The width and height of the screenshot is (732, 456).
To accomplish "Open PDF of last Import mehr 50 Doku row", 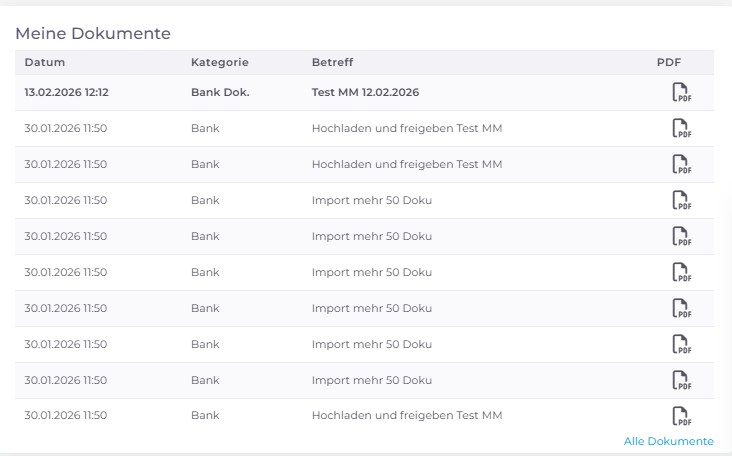I will [680, 381].
